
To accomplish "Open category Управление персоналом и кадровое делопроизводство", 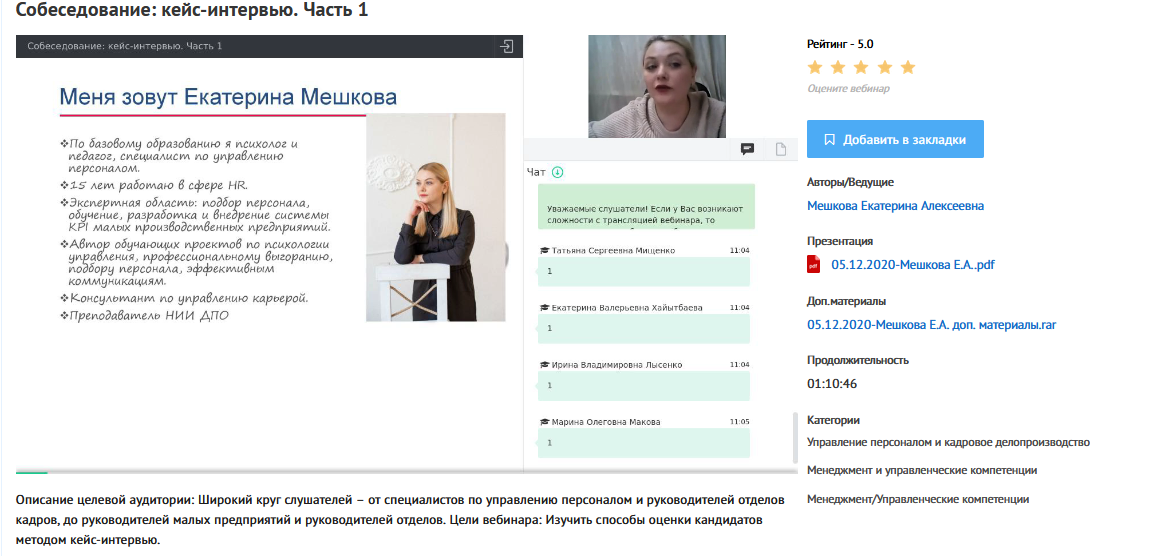I will point(948,442).
